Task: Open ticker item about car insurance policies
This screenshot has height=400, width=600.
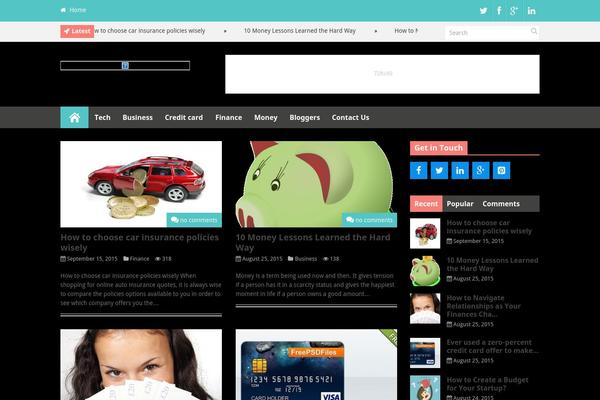Action: [150, 31]
